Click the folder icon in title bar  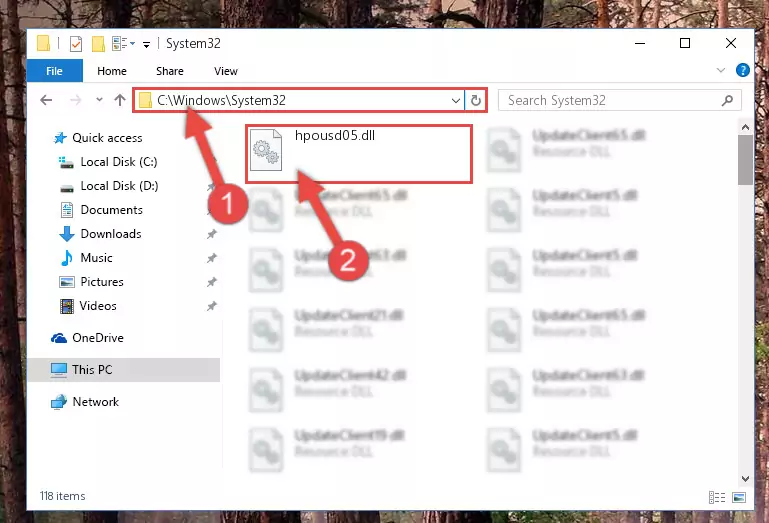pyautogui.click(x=43, y=44)
